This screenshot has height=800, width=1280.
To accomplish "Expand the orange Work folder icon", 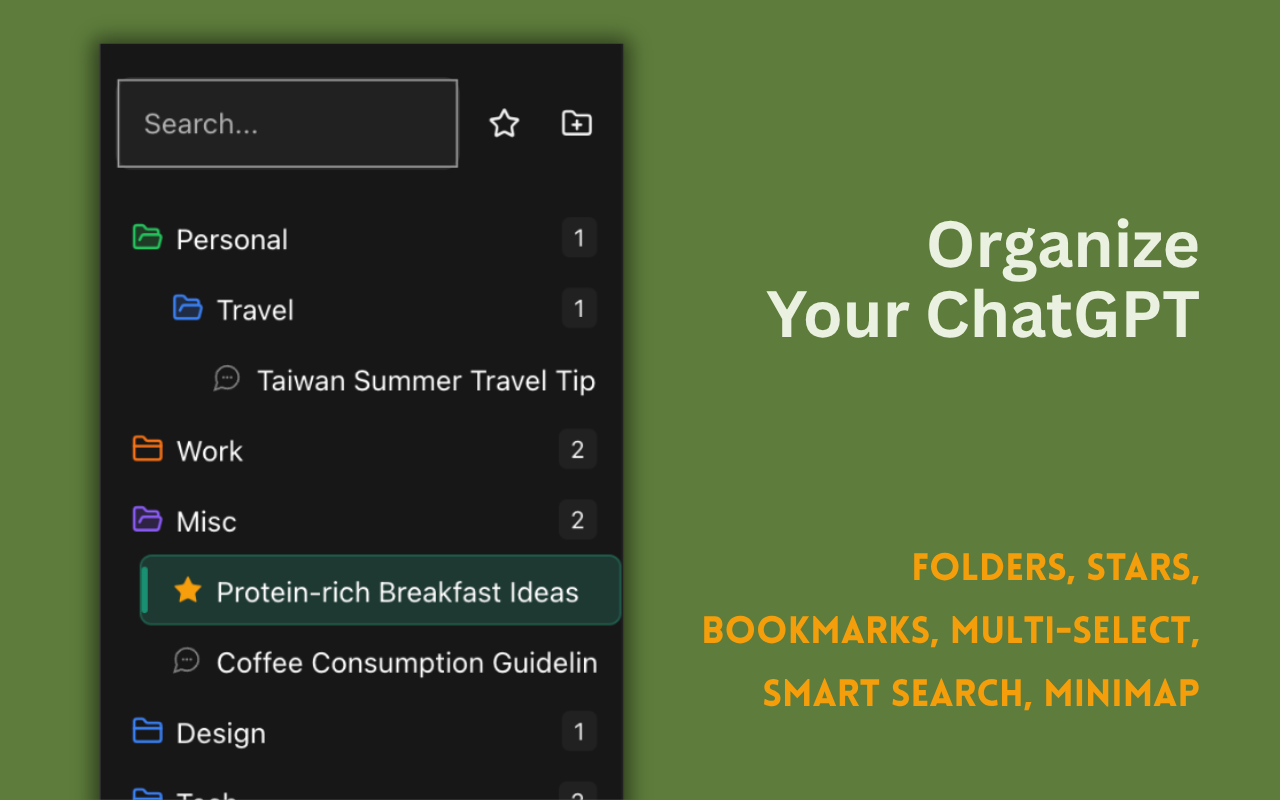I will point(147,449).
